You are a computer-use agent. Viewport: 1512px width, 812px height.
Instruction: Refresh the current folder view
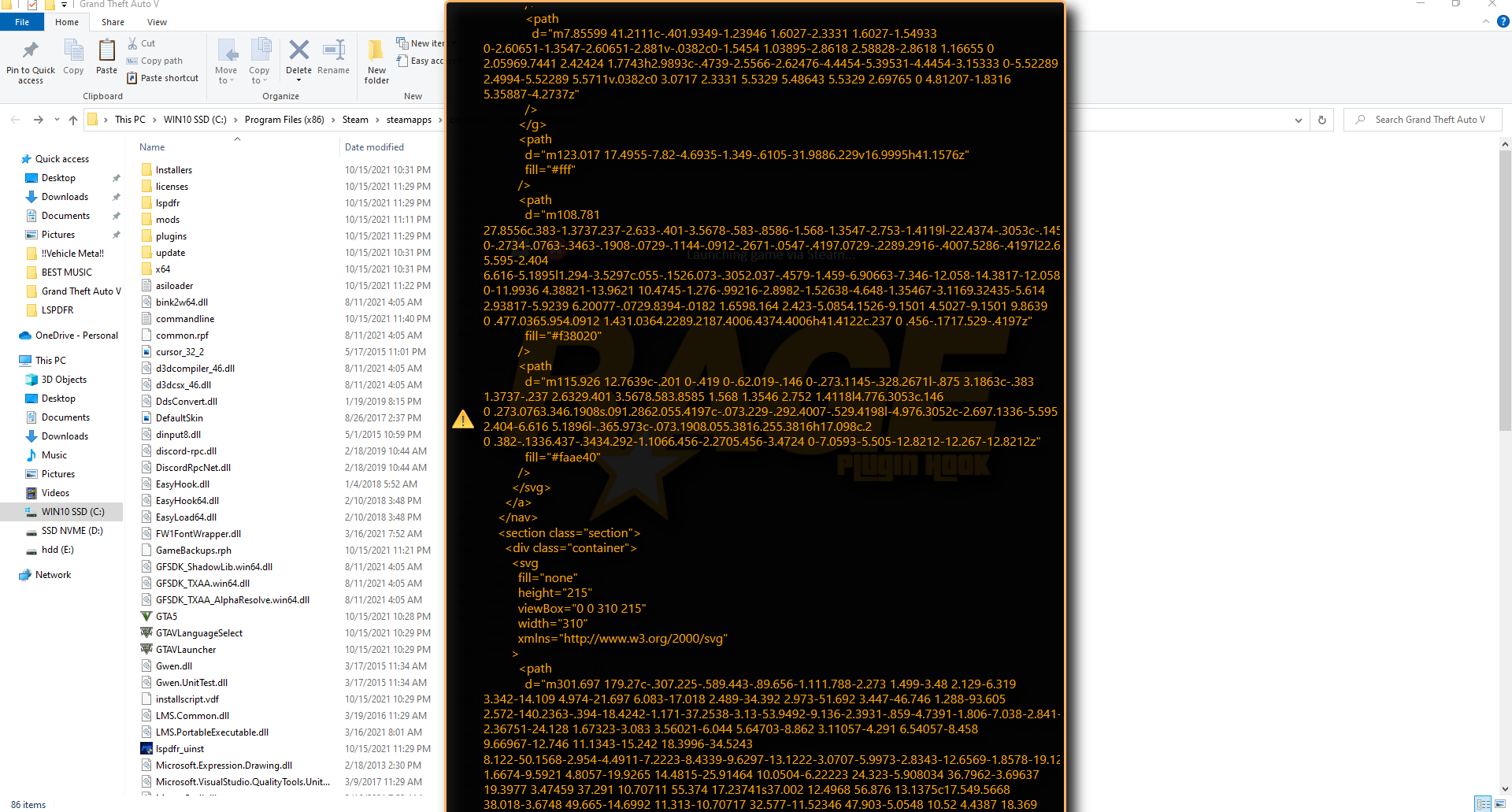pyautogui.click(x=1322, y=120)
